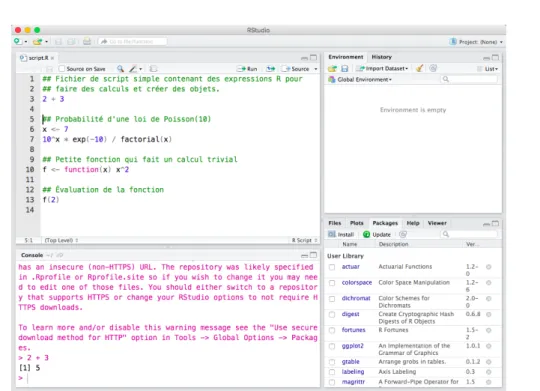Click the Save workspace disk icon

[345, 69]
